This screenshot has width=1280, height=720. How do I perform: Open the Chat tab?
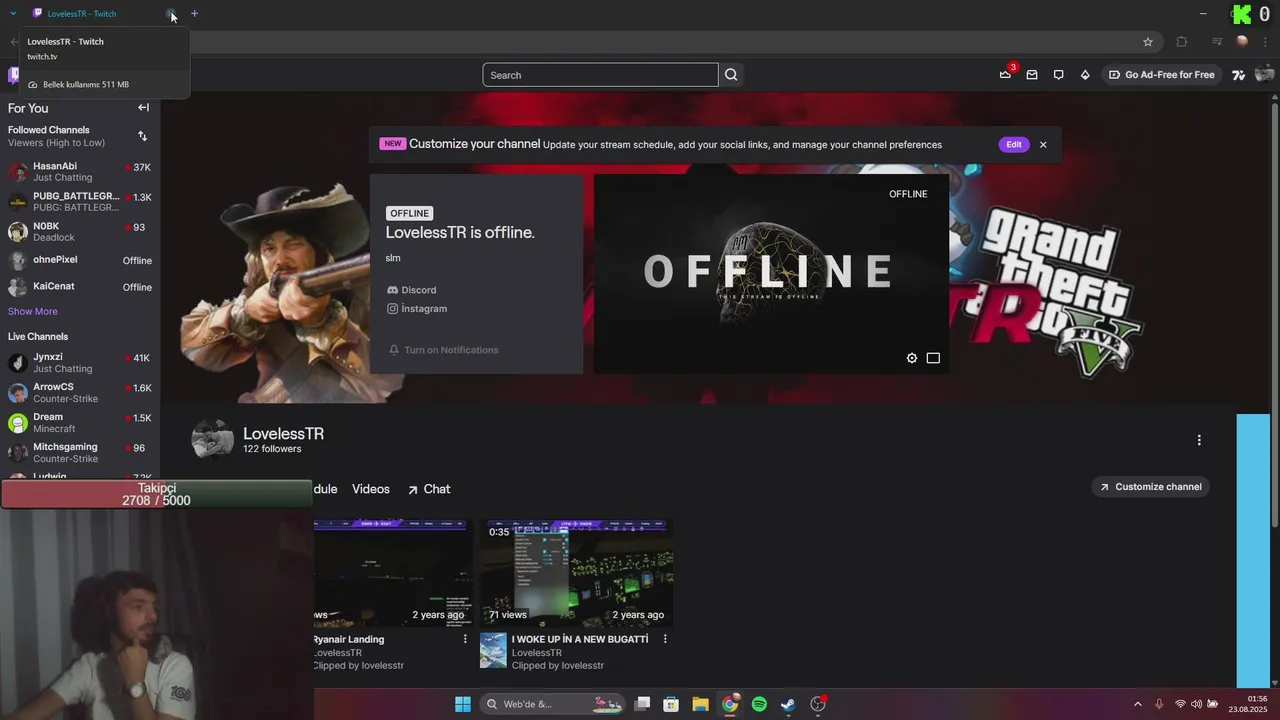tap(429, 489)
